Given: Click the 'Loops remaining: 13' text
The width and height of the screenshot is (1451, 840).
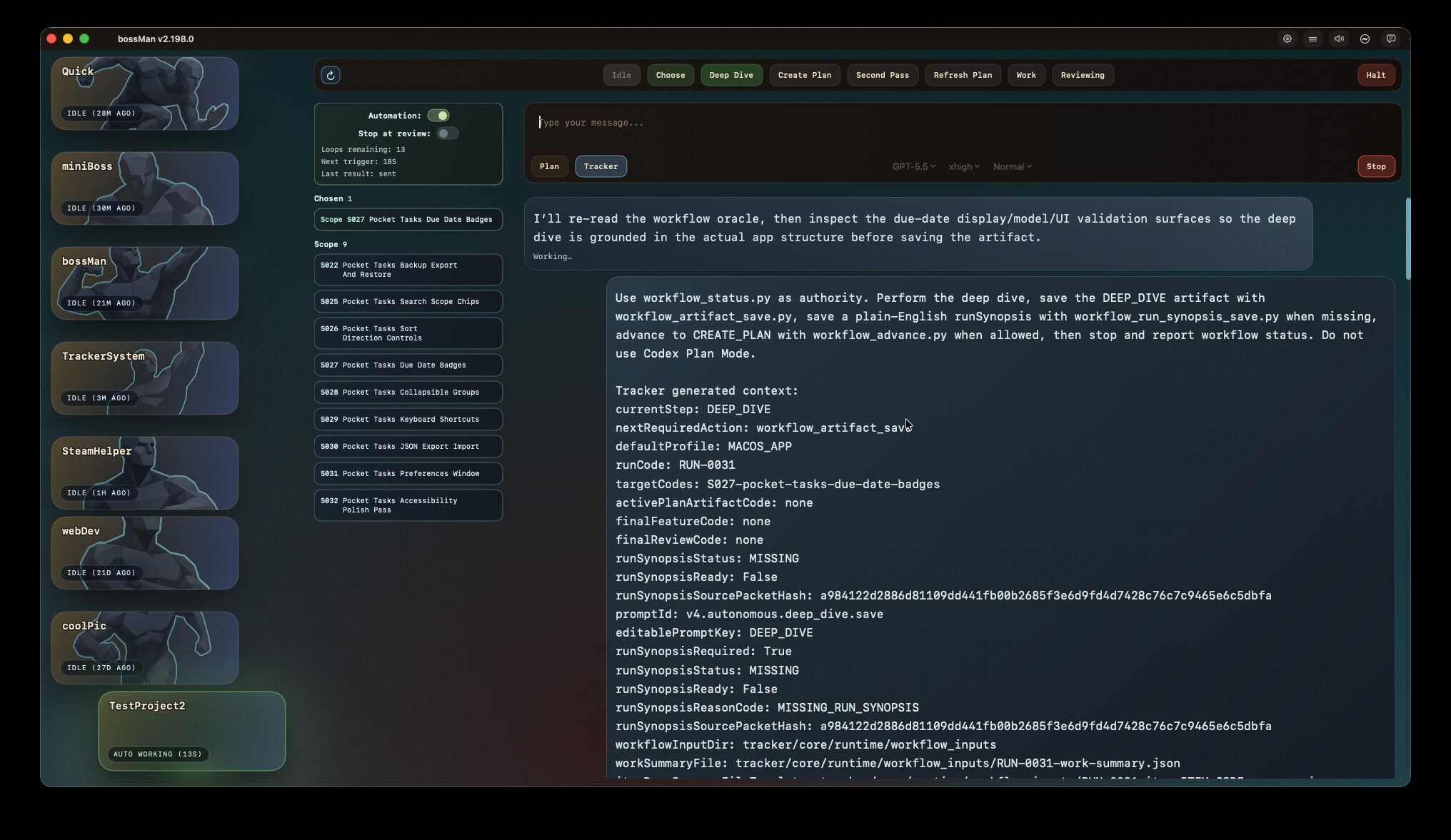Looking at the screenshot, I should 363,150.
